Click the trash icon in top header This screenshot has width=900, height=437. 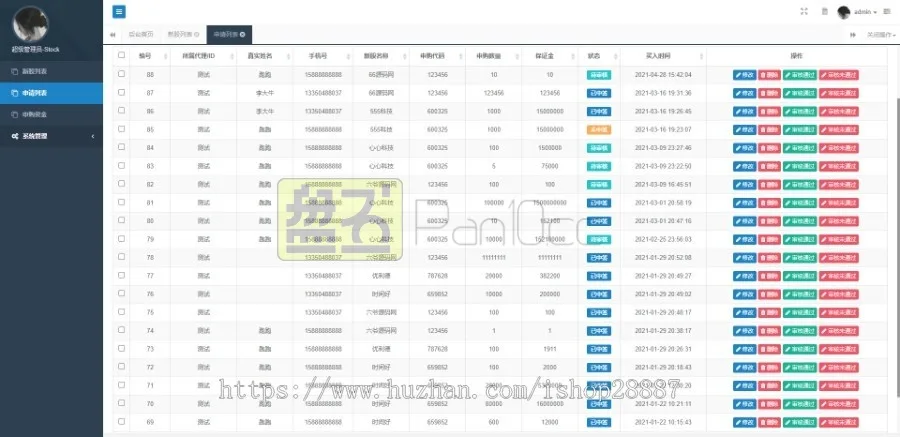click(x=824, y=12)
